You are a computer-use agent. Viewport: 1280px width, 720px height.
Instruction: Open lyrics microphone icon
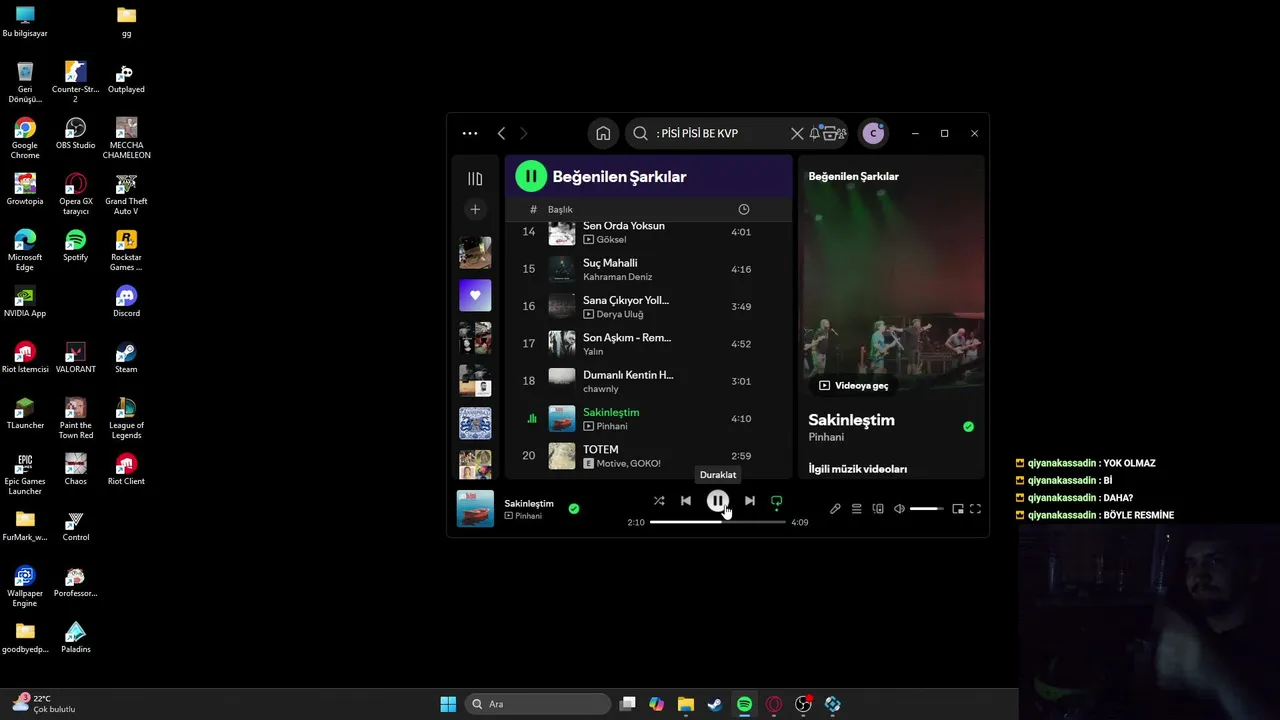tap(835, 509)
